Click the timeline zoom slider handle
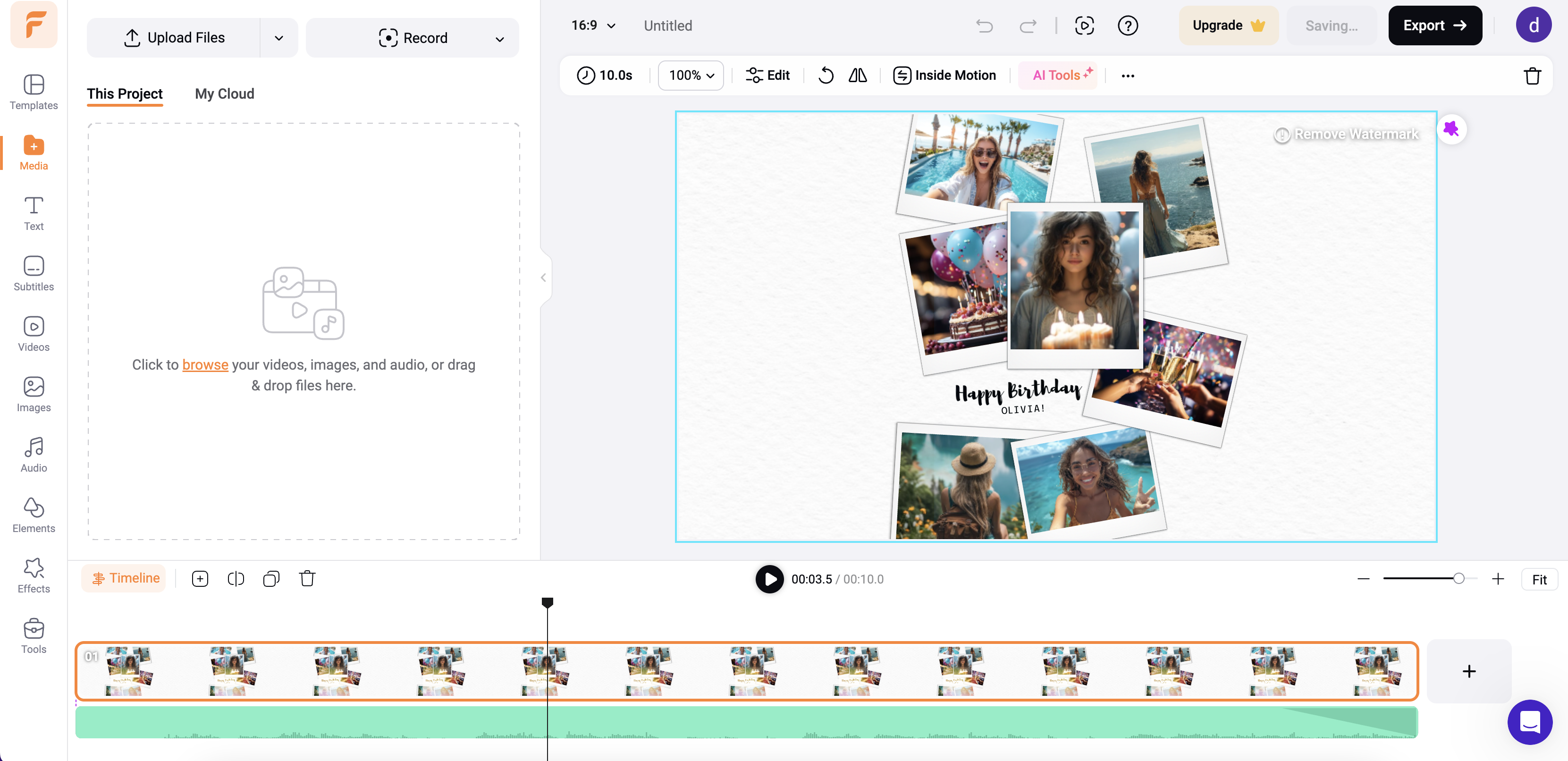Screen dimensions: 1568x761 tap(1458, 578)
